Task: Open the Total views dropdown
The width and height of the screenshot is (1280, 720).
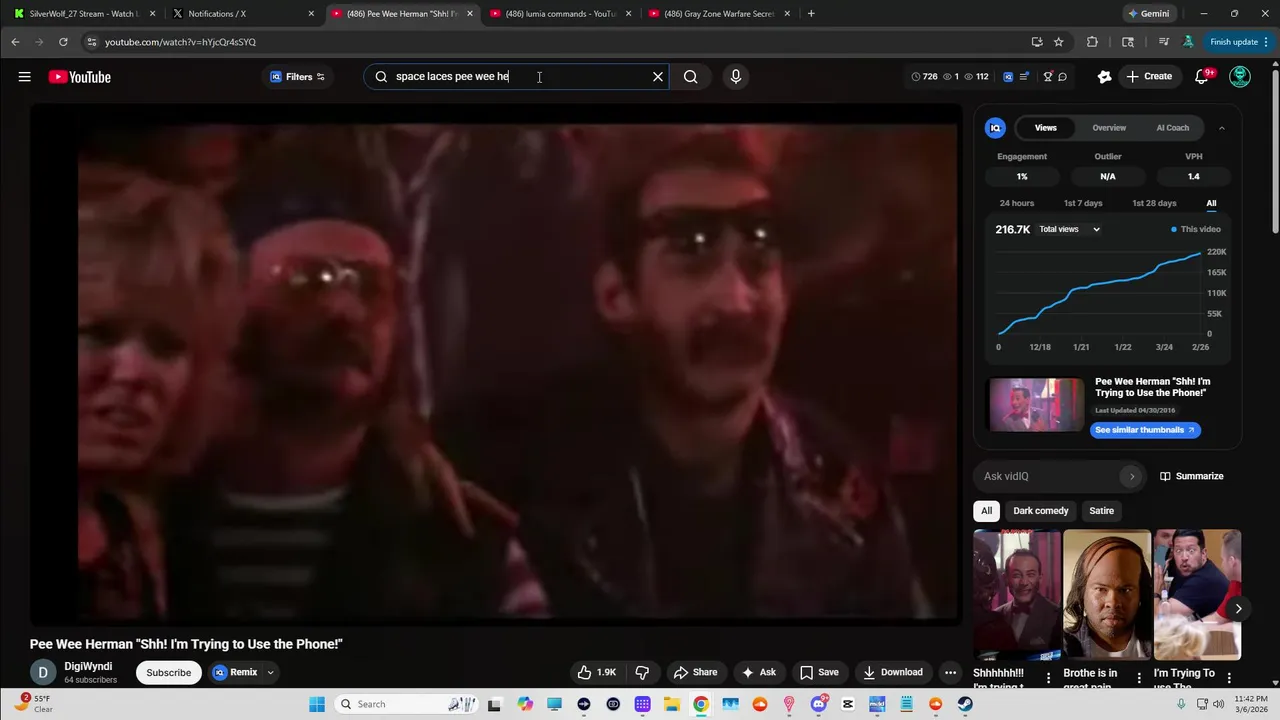Action: (1069, 229)
